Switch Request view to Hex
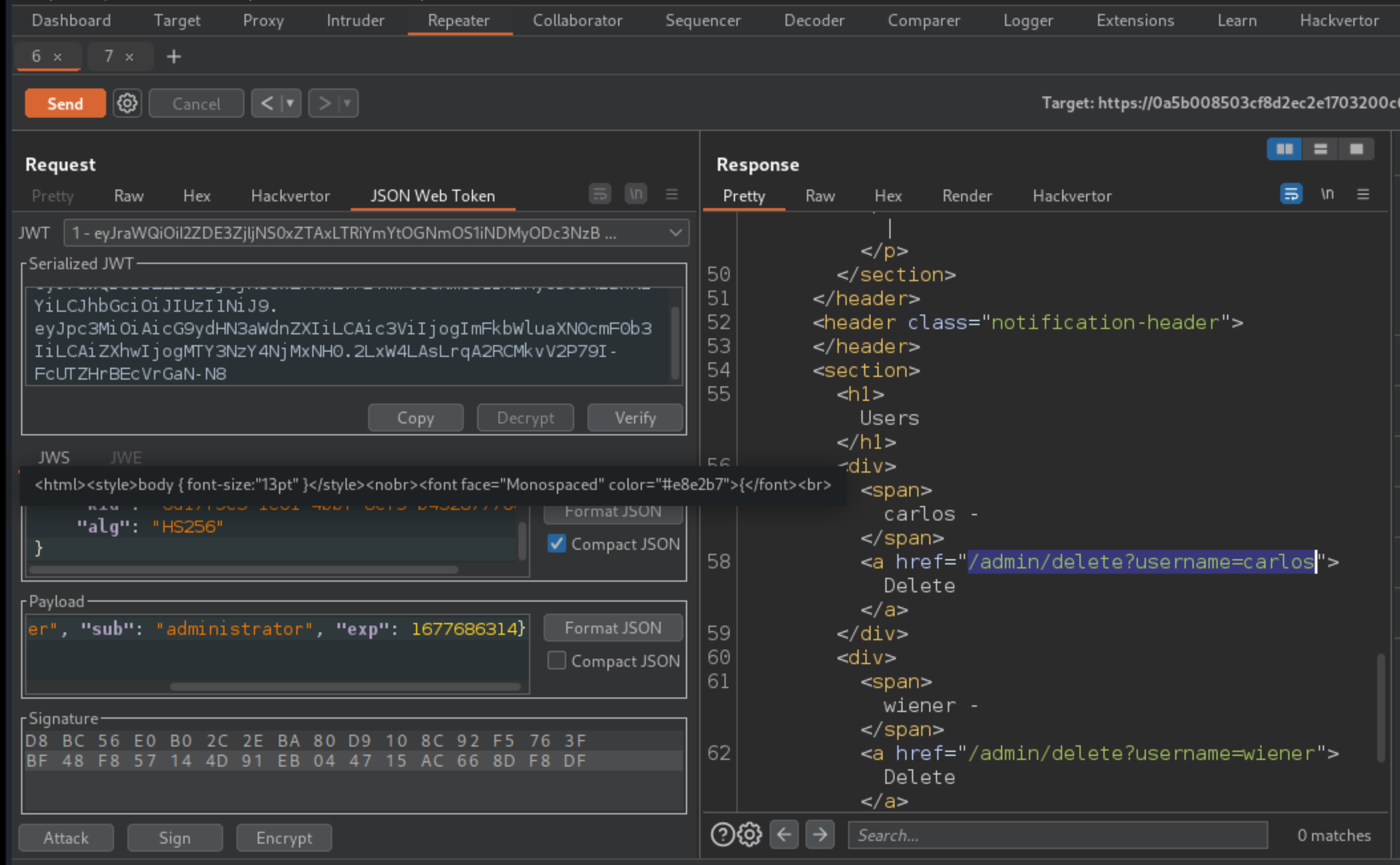The image size is (1400, 865). pyautogui.click(x=197, y=196)
